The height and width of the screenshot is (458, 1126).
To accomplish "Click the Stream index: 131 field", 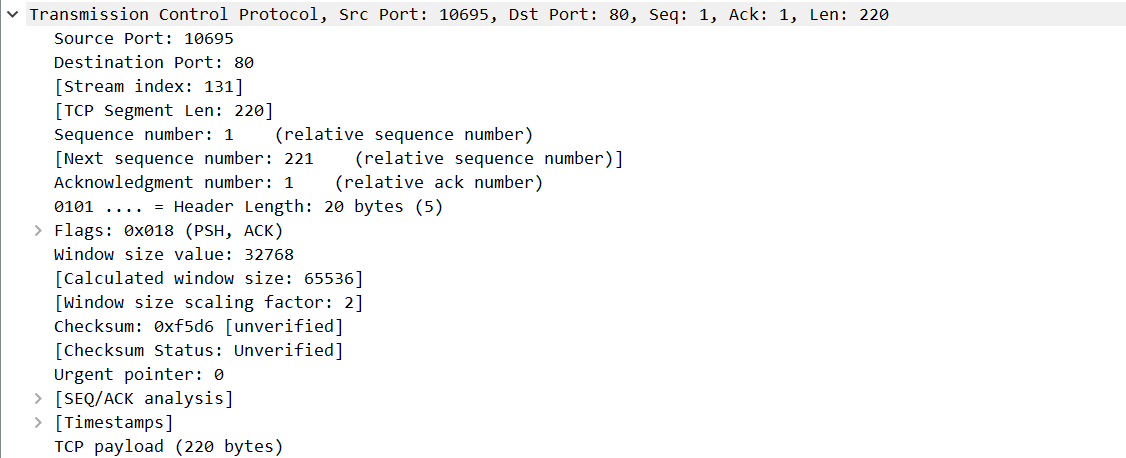I will coord(148,87).
